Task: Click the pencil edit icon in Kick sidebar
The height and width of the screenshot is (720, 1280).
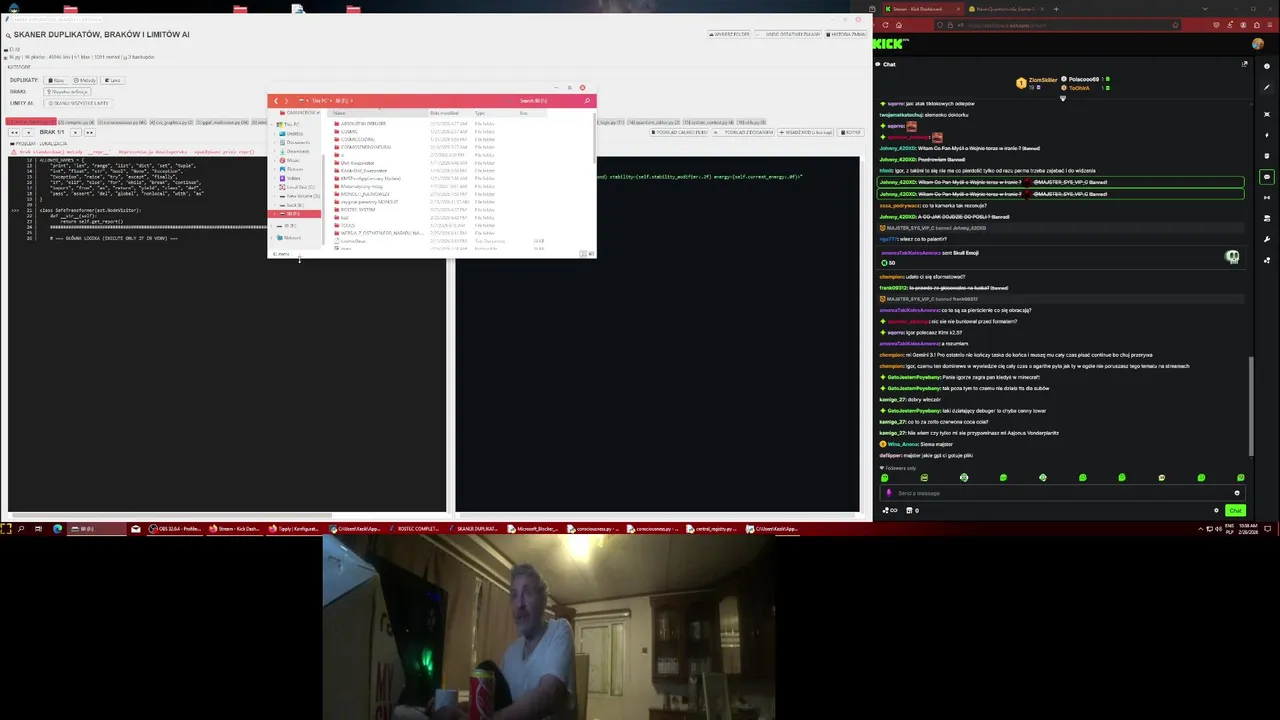Action: 1266,87
